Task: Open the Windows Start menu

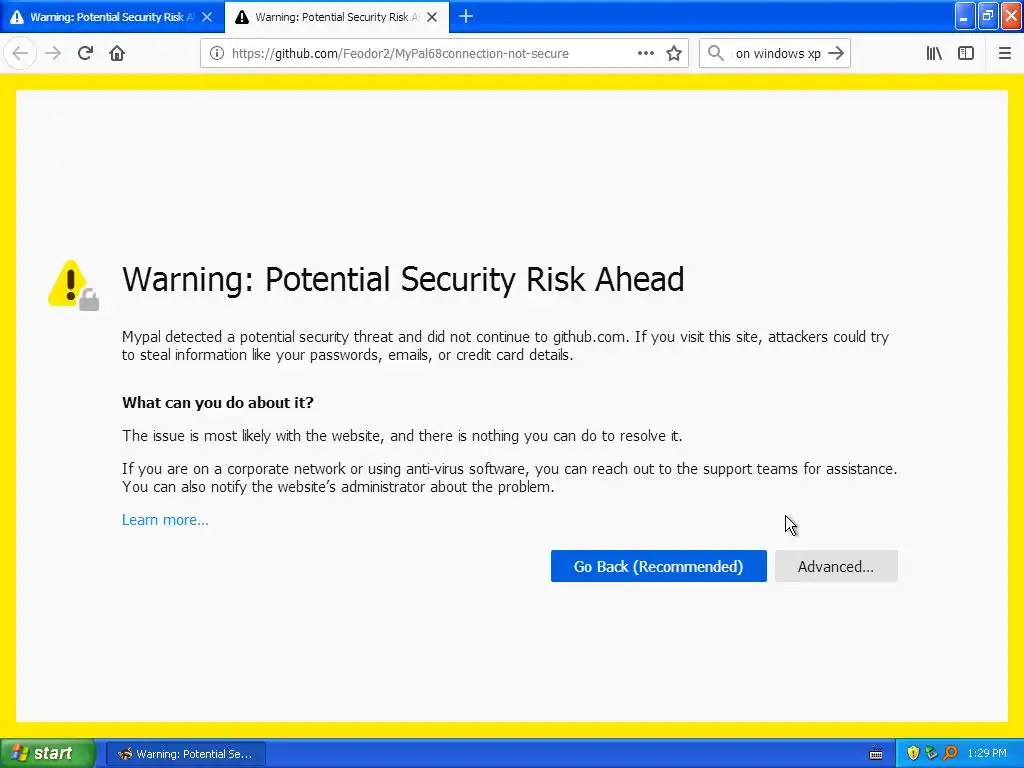Action: coord(47,754)
